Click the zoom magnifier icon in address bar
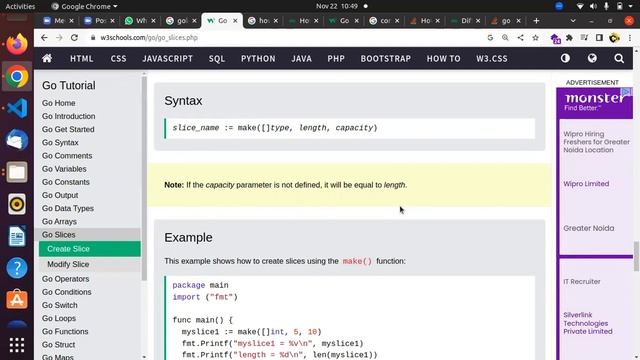The height and width of the screenshot is (360, 640). click(505, 38)
